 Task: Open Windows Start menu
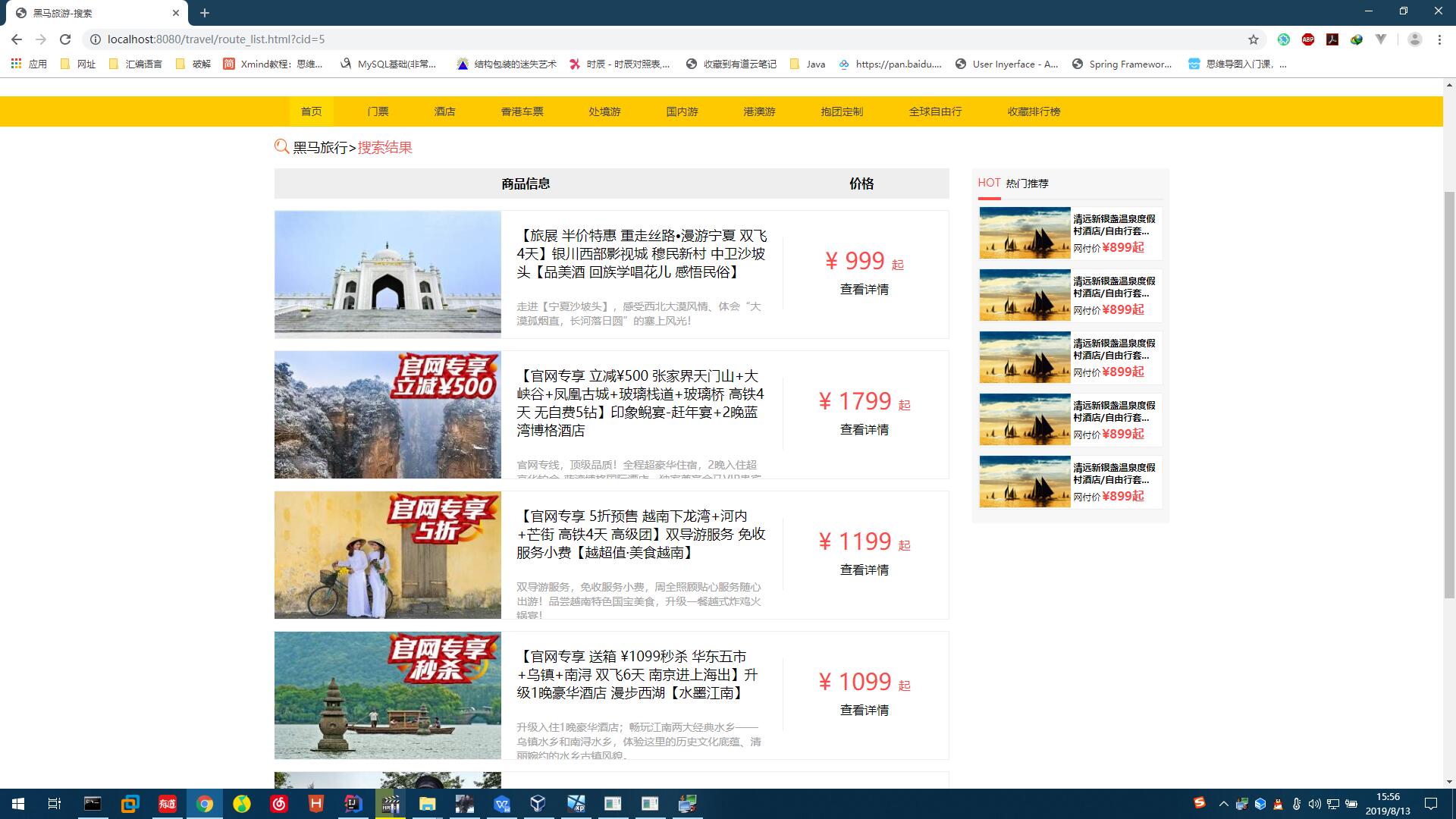(18, 804)
